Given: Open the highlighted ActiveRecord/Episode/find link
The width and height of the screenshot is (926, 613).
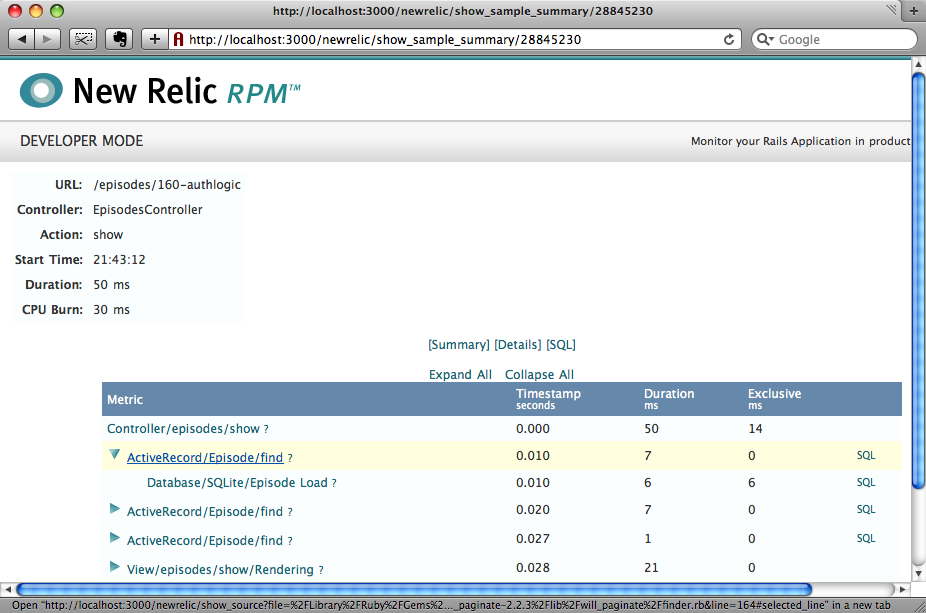Looking at the screenshot, I should coord(205,458).
